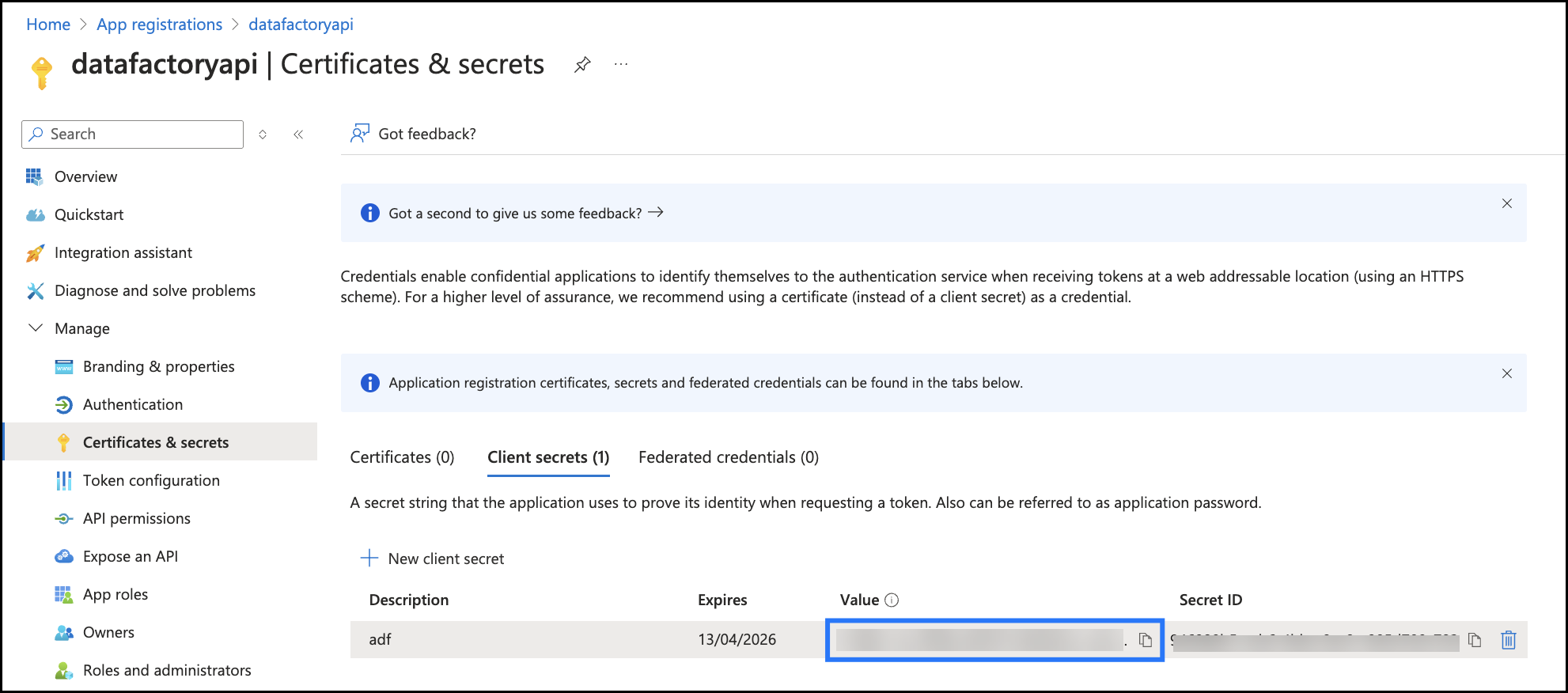The image size is (1568, 693).
Task: Switch to the Certificates (0) tab
Action: pyautogui.click(x=402, y=457)
